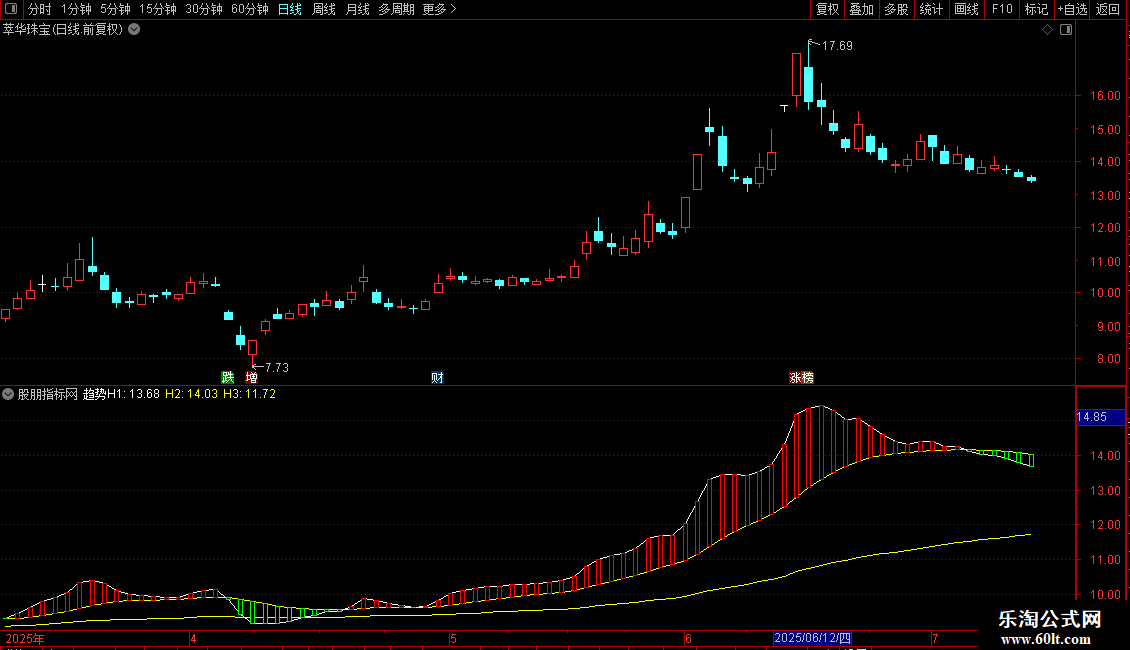The image size is (1130, 650).
Task: Click the 涨榜 event marker
Action: click(x=801, y=378)
